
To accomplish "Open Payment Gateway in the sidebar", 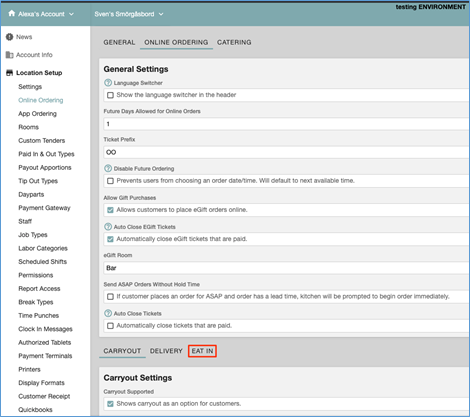I will 44,208.
